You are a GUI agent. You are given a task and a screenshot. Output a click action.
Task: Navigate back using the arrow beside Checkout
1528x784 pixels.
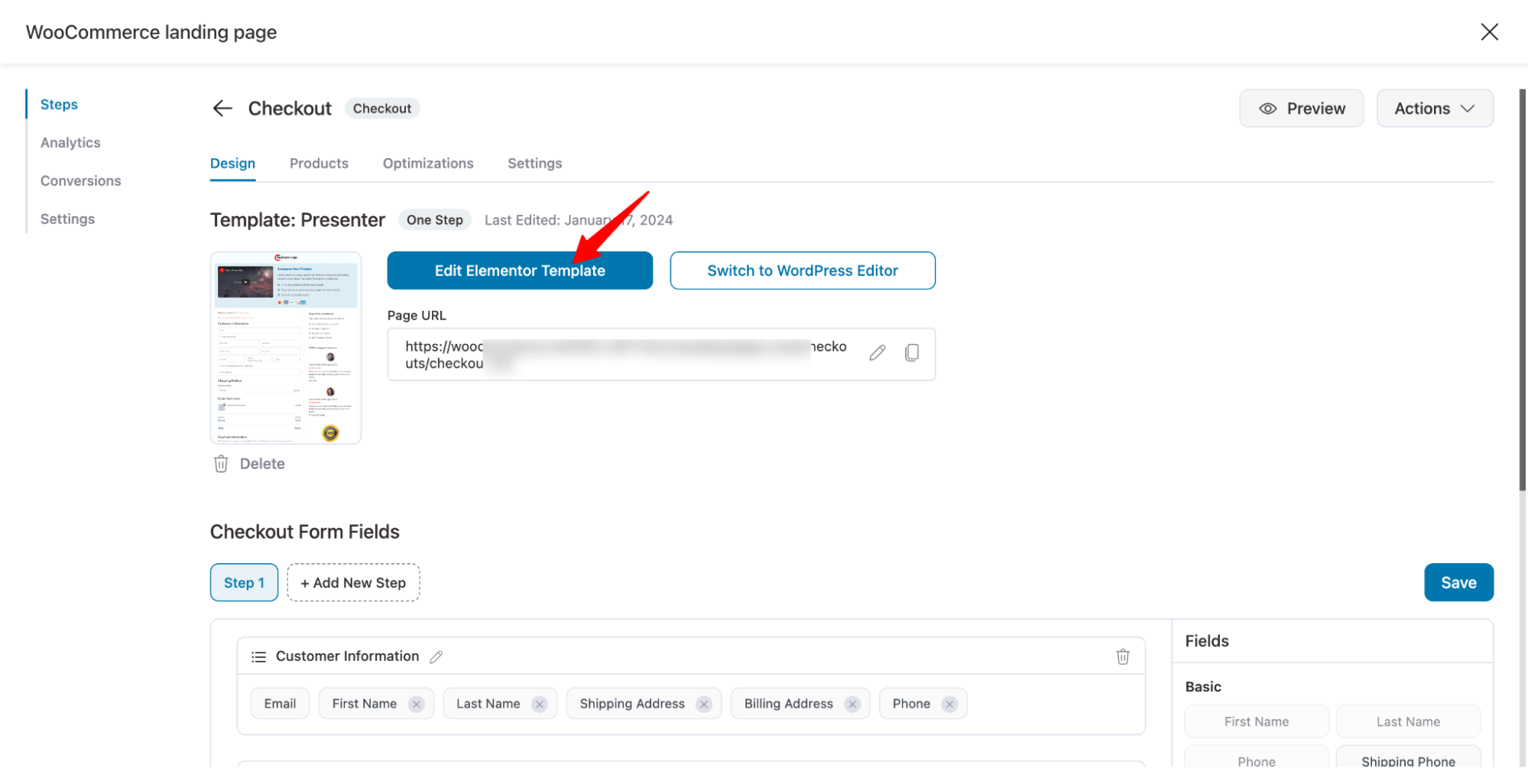(222, 108)
